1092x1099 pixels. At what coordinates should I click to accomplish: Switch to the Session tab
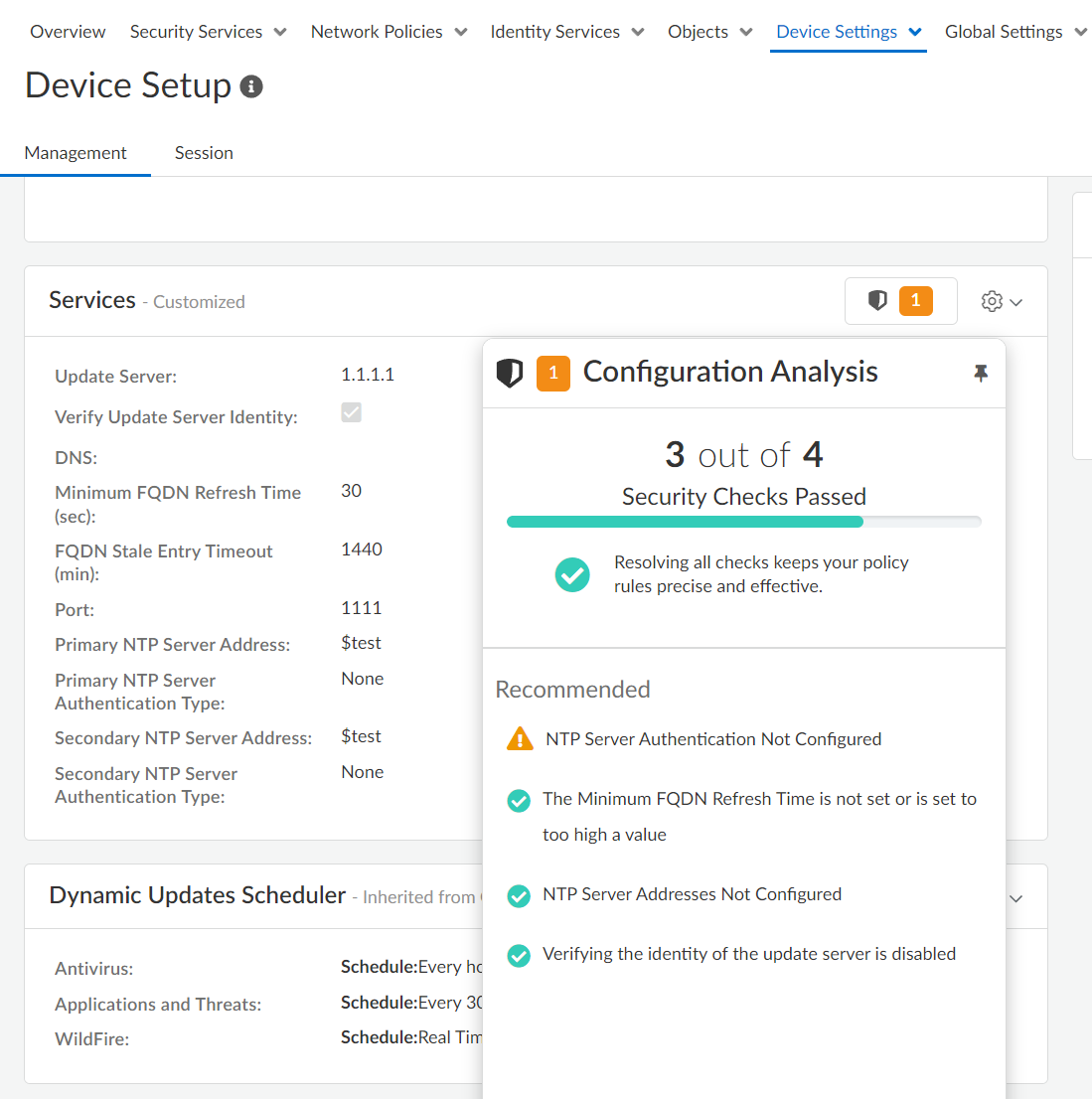[204, 153]
